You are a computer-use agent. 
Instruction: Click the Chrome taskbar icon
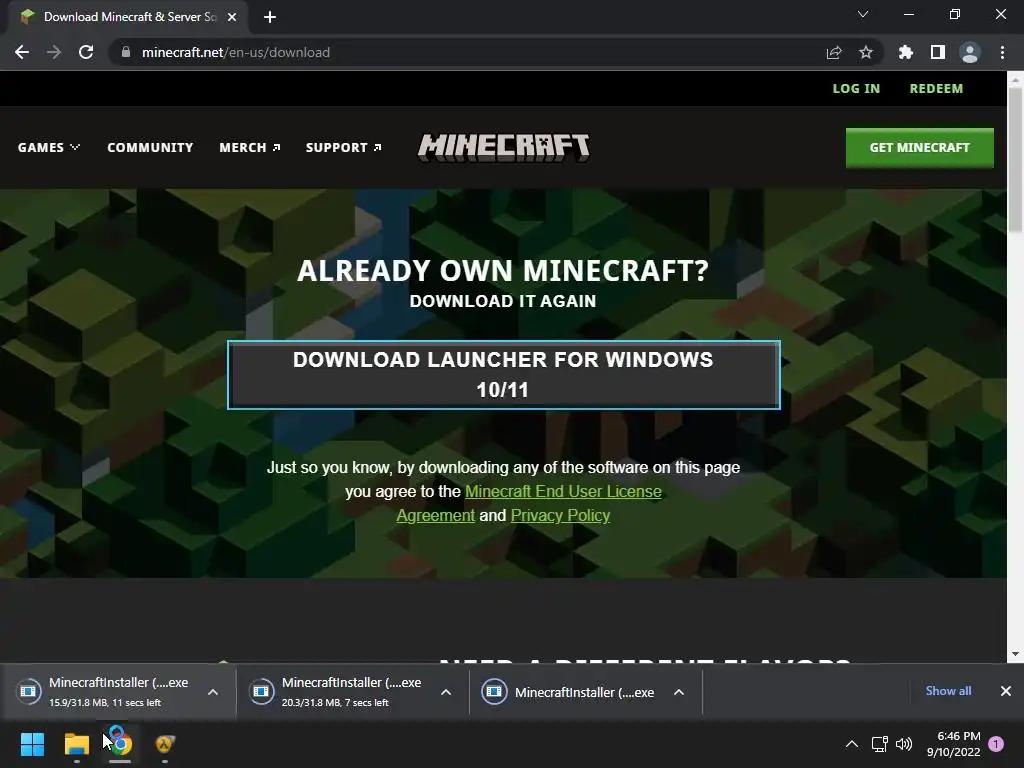tap(120, 744)
